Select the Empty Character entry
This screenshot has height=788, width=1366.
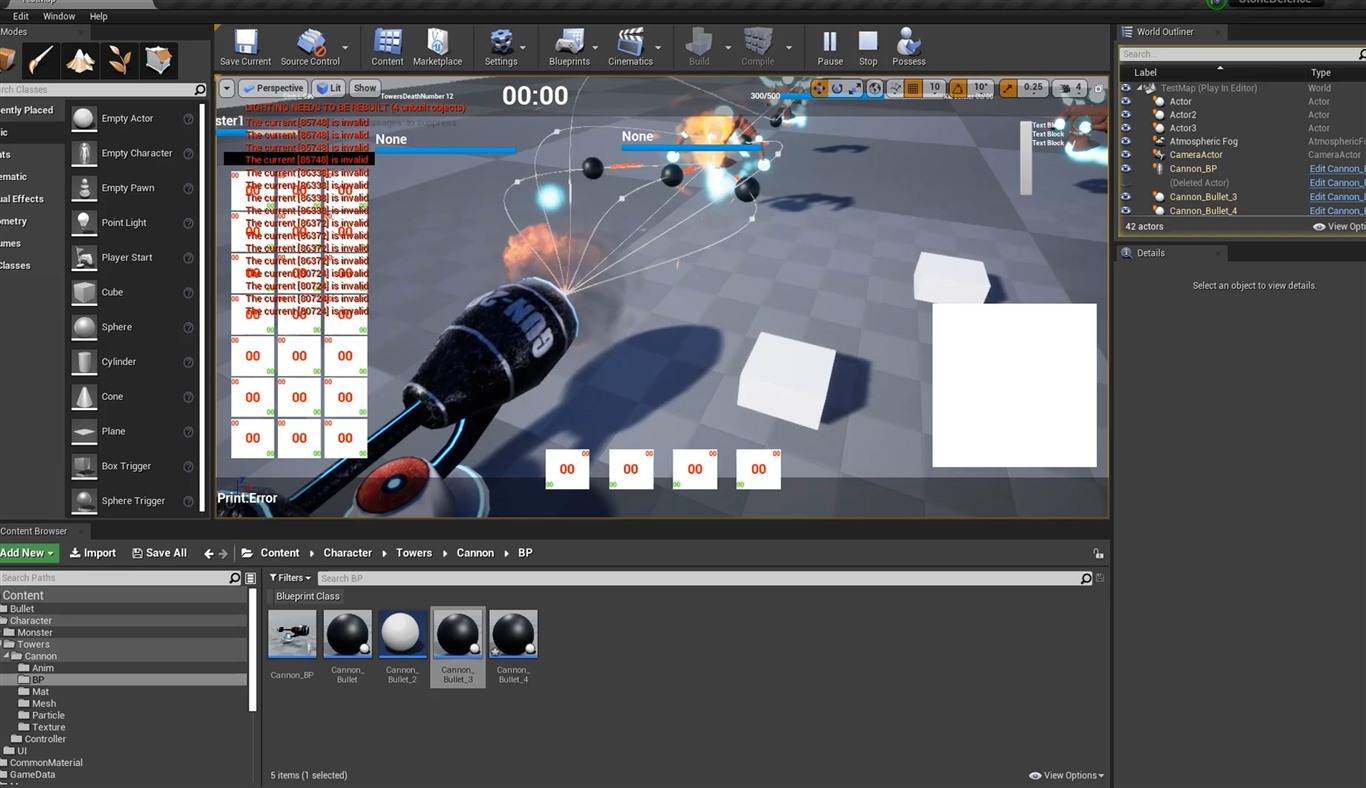(134, 153)
